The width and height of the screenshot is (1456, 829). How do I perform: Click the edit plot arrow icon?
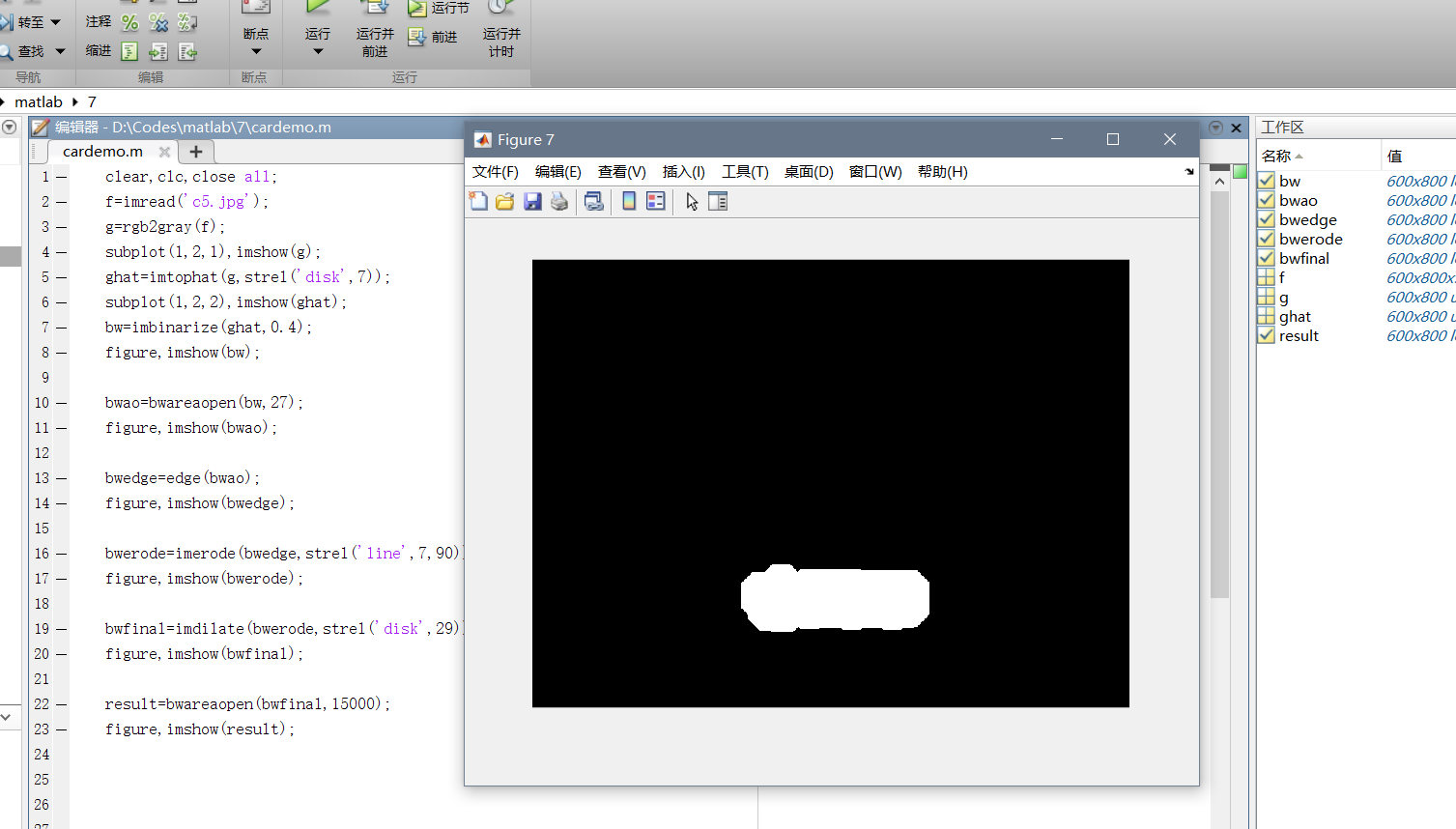(692, 201)
